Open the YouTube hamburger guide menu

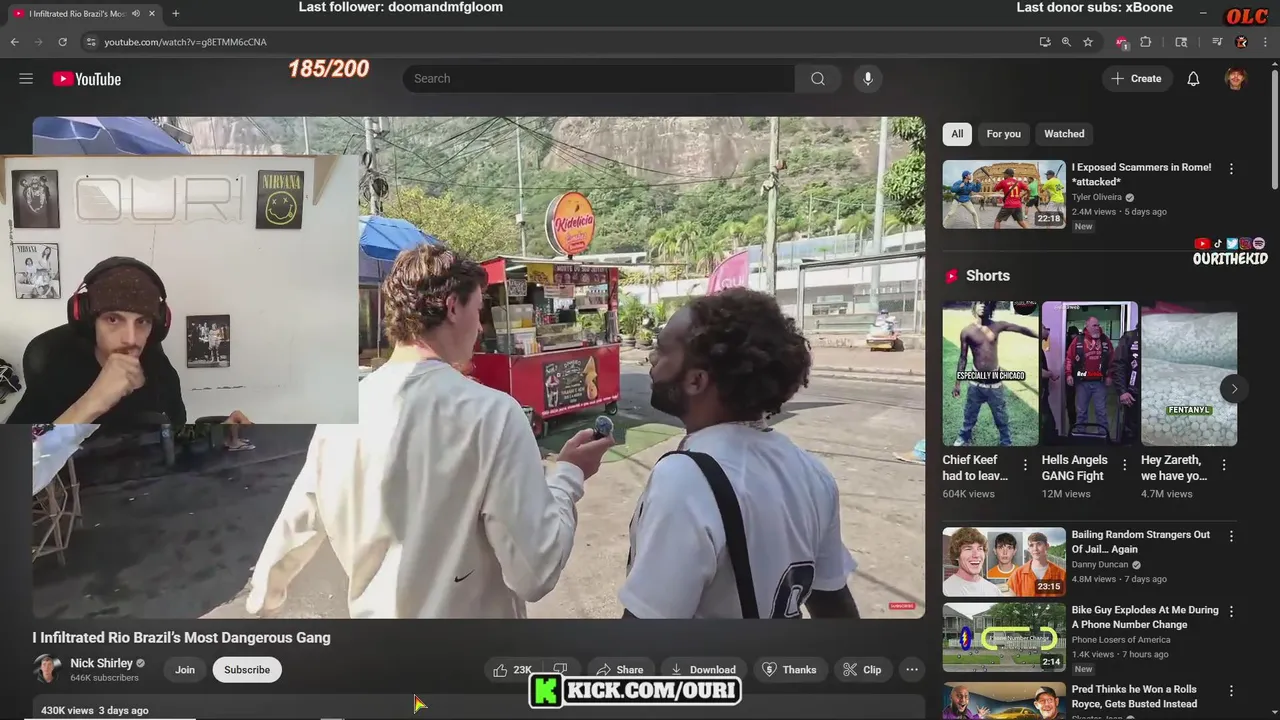point(26,79)
